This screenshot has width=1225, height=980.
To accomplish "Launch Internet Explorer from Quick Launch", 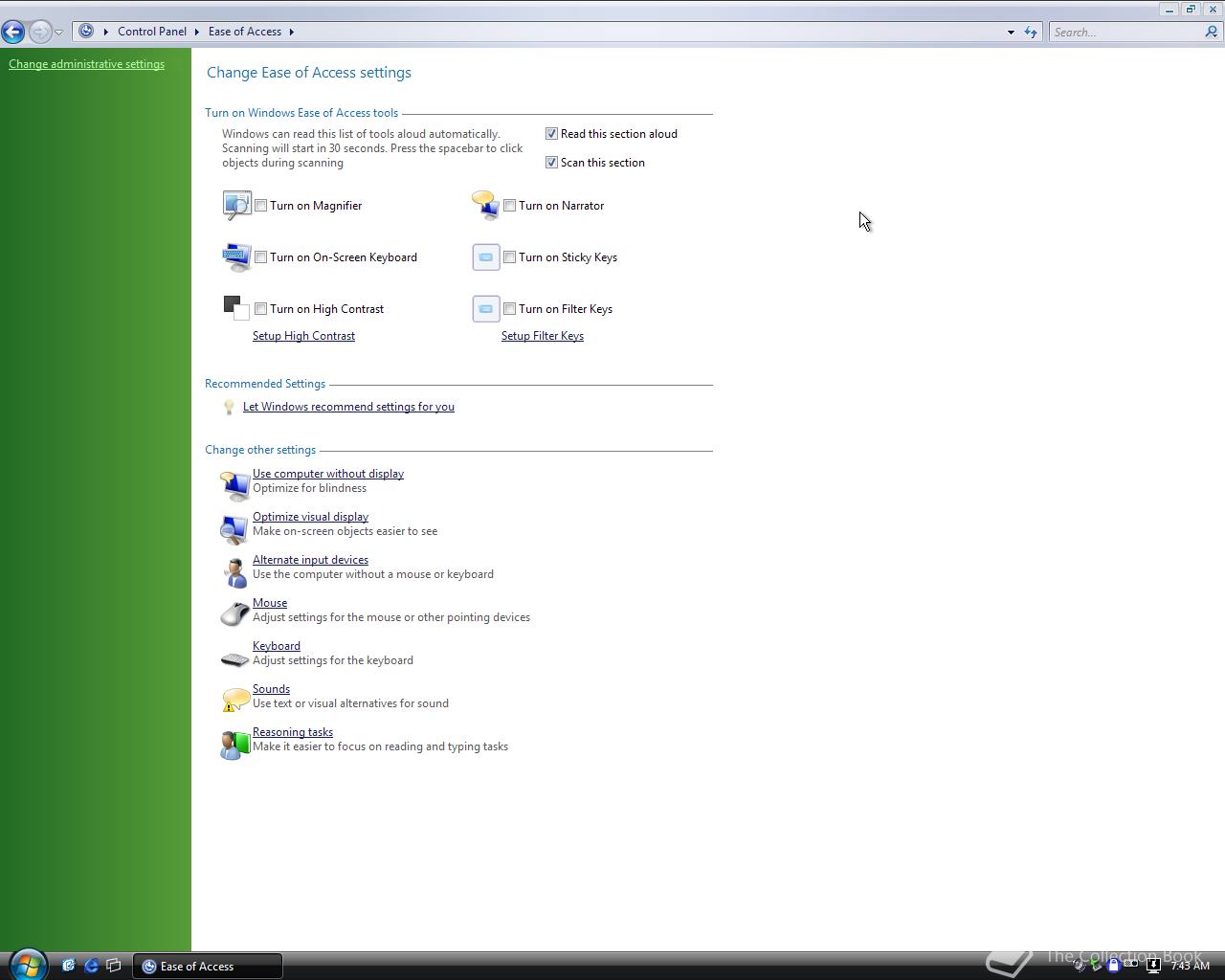I will pos(91,966).
